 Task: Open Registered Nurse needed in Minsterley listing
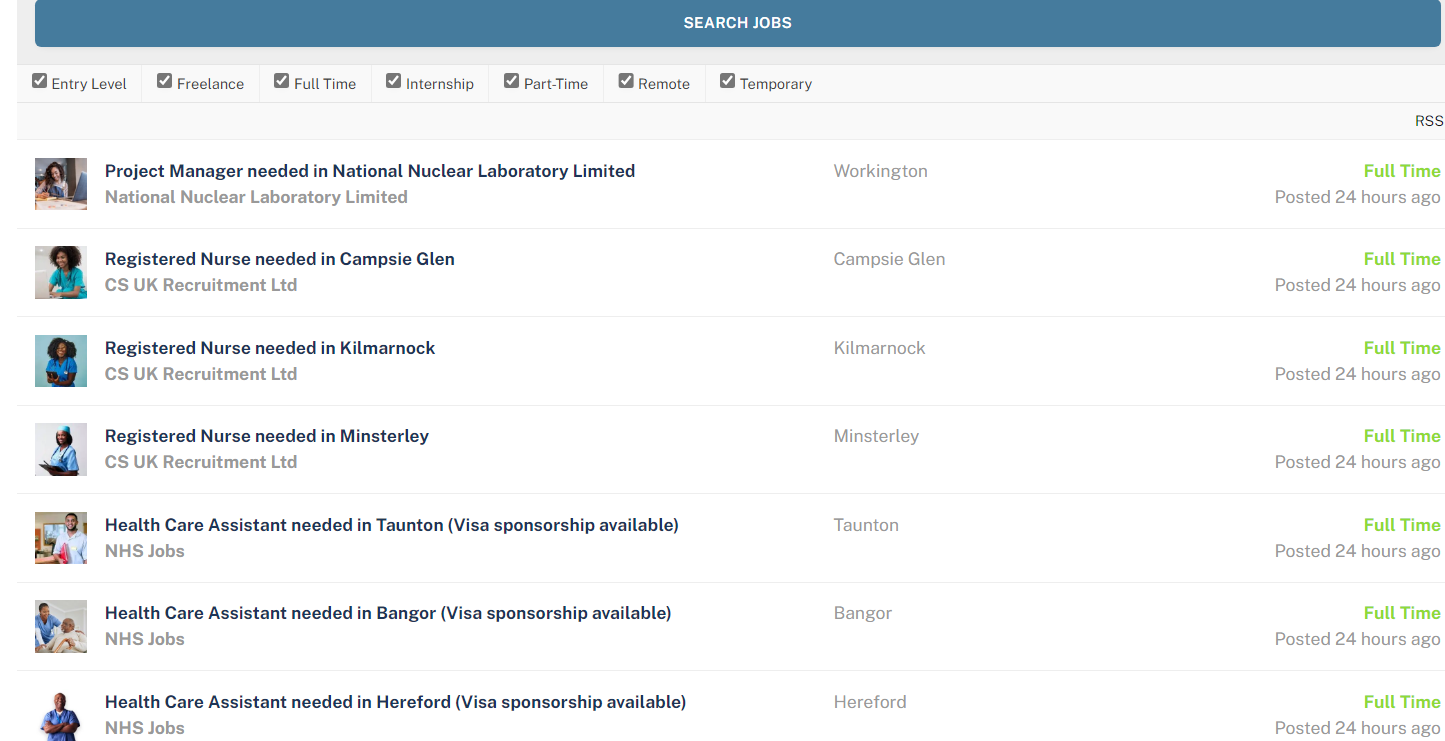click(x=267, y=436)
